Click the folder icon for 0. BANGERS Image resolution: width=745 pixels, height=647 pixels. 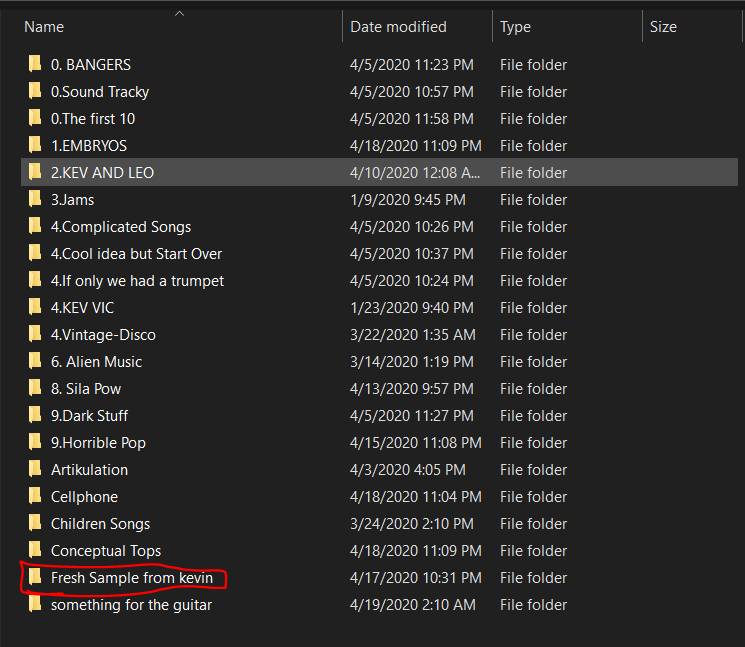click(x=35, y=64)
